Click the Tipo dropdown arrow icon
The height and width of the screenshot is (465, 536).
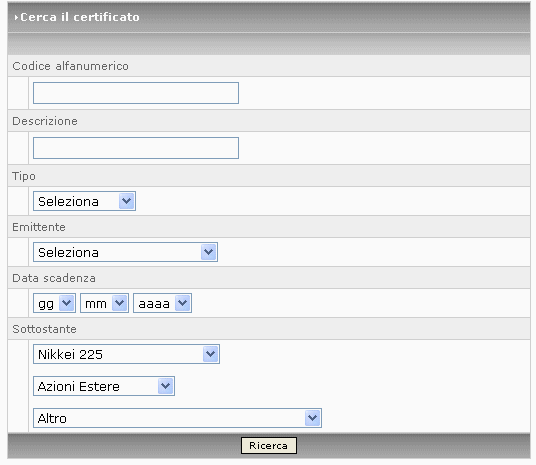point(127,201)
